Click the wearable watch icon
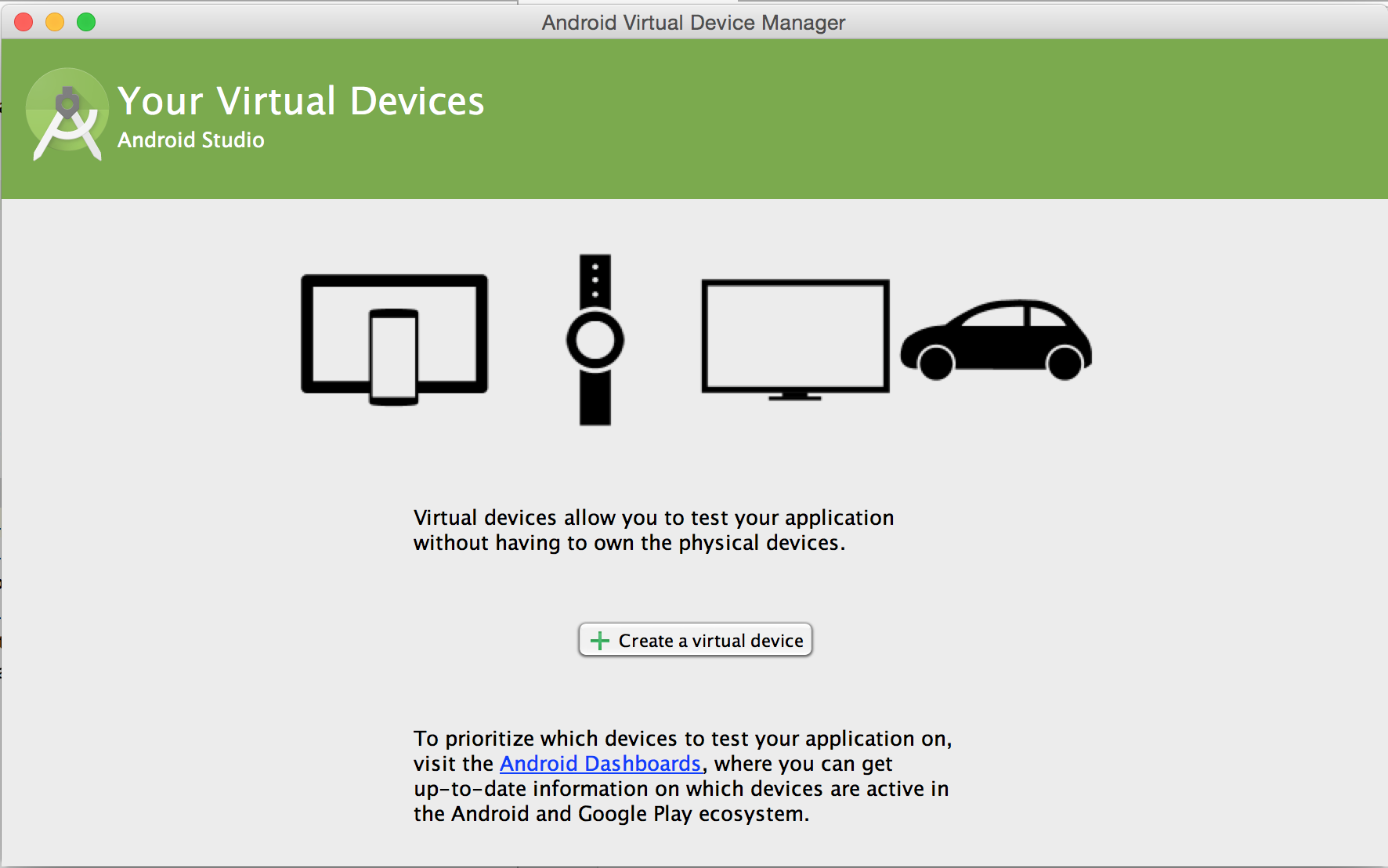This screenshot has height=868, width=1388. (595, 340)
